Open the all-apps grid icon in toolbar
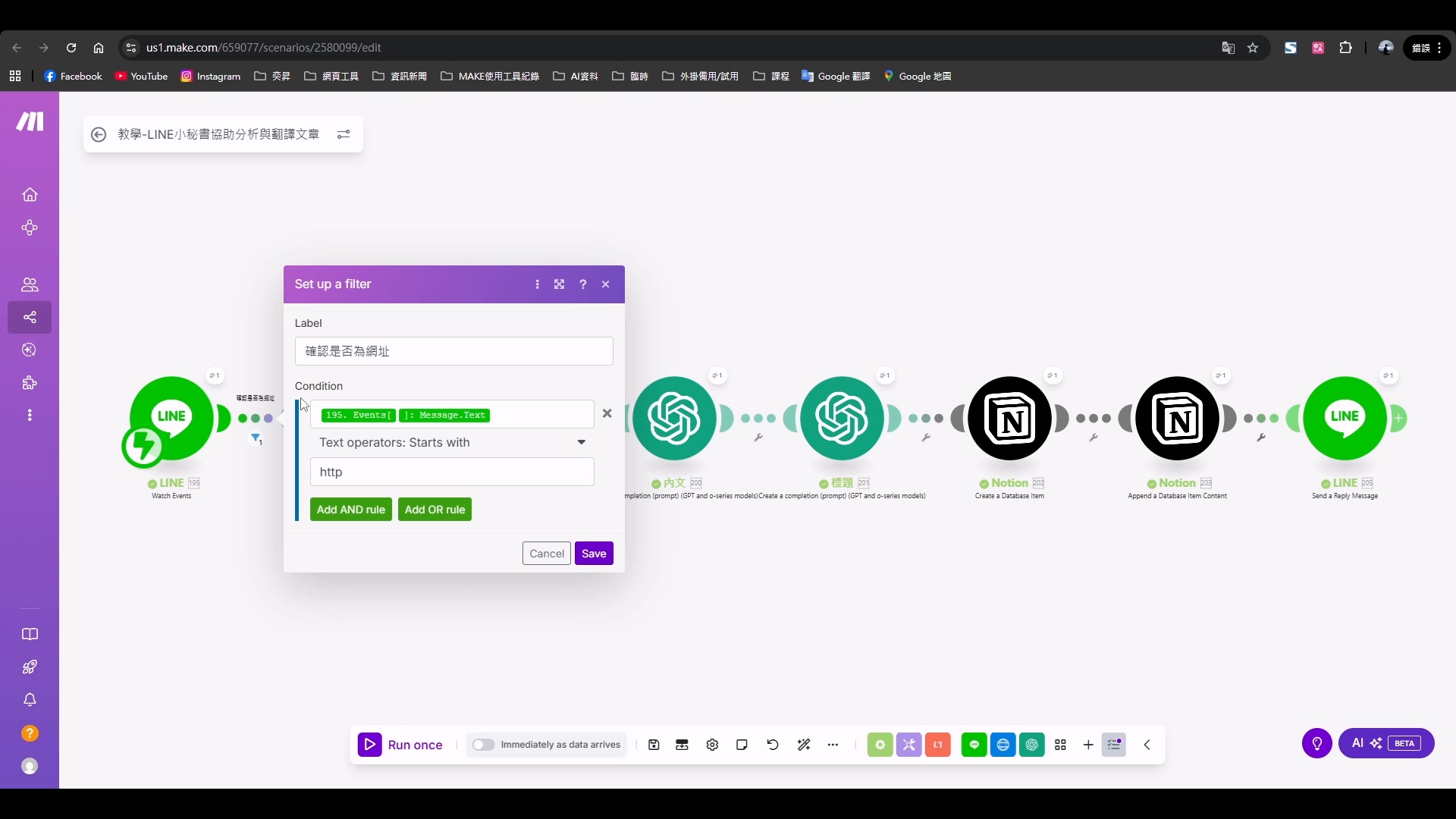 pyautogui.click(x=1060, y=745)
